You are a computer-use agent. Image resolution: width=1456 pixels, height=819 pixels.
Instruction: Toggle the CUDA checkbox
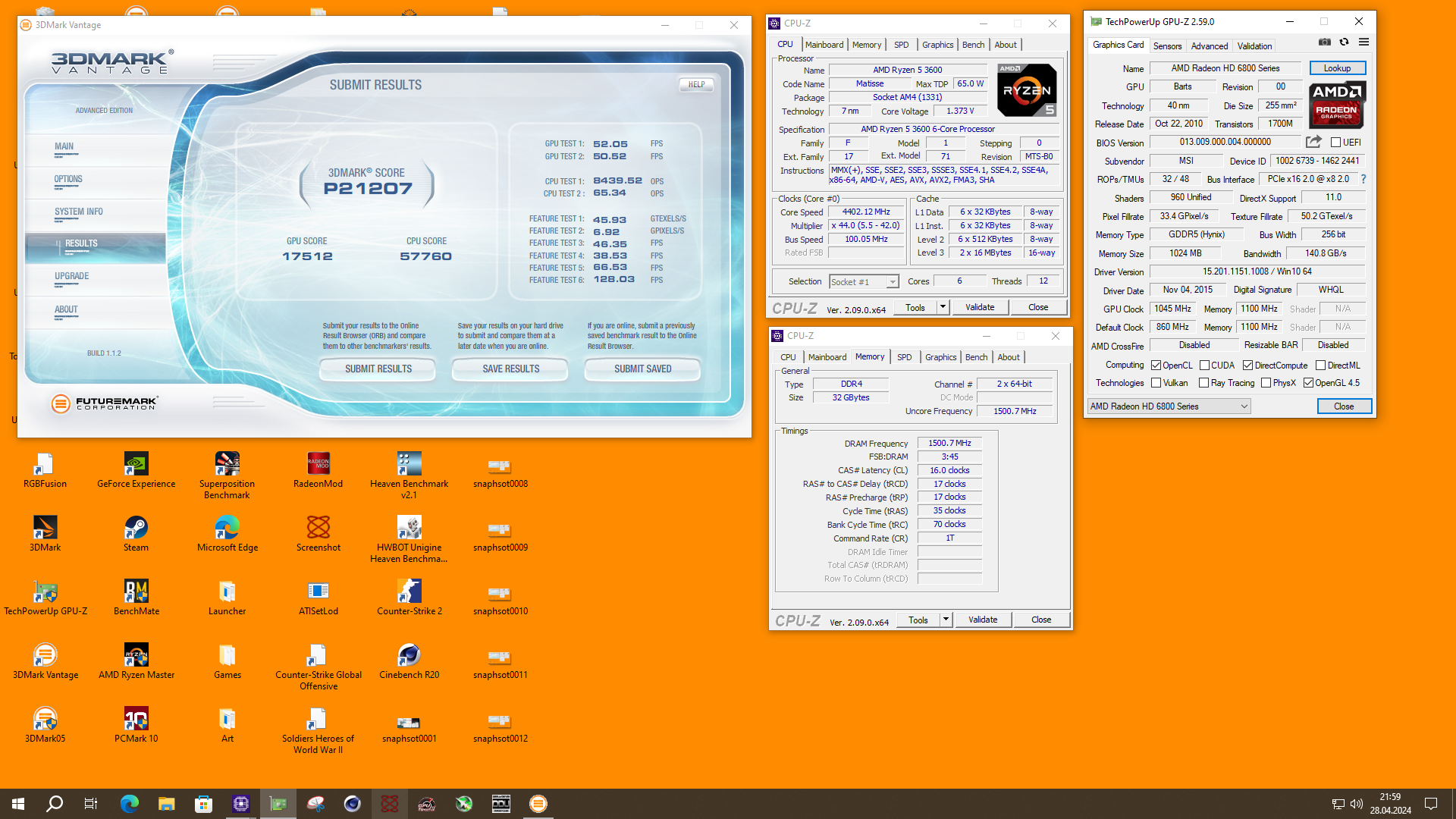(x=1204, y=366)
